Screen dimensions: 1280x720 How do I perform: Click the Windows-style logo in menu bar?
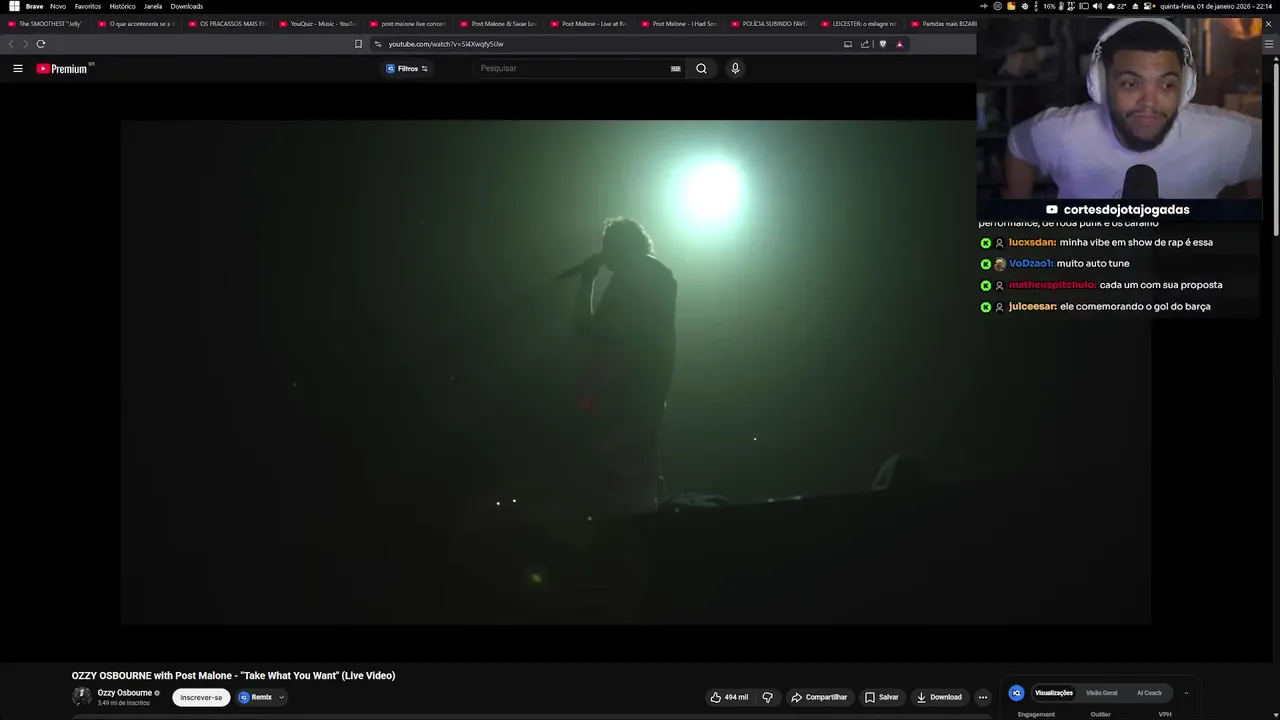pyautogui.click(x=14, y=6)
